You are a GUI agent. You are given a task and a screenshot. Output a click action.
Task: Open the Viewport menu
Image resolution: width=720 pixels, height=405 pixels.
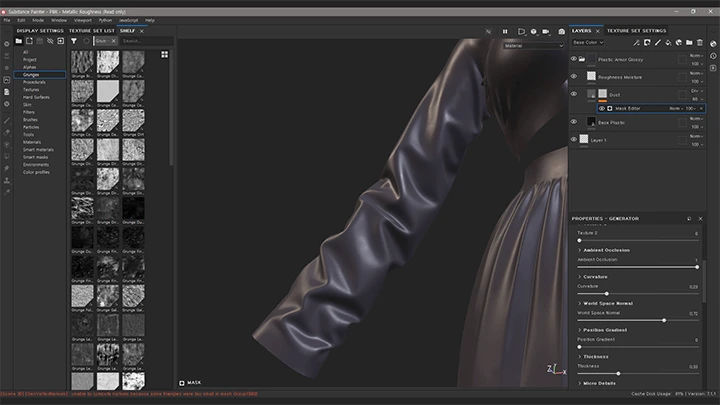83,20
